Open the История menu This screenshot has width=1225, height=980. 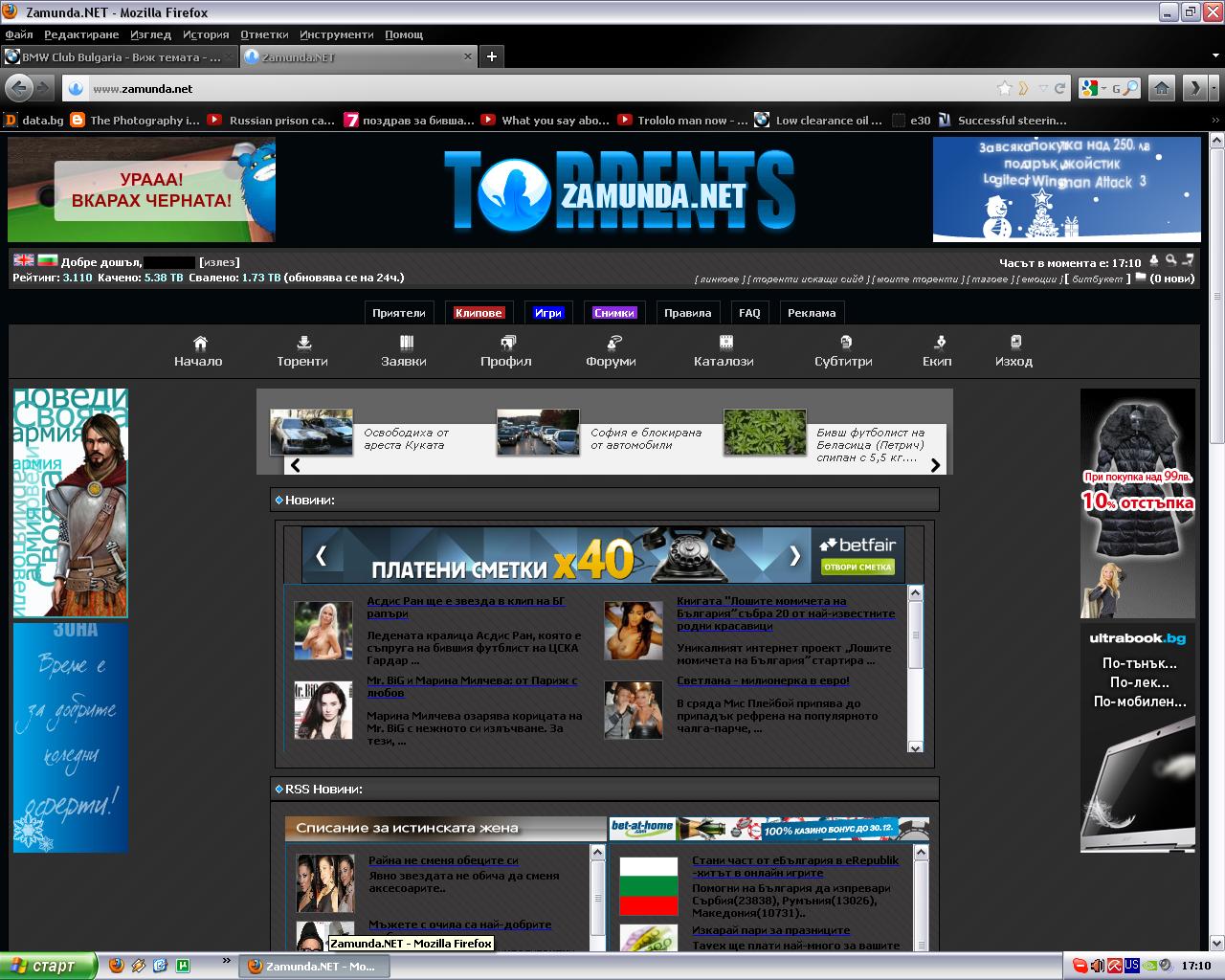(206, 34)
